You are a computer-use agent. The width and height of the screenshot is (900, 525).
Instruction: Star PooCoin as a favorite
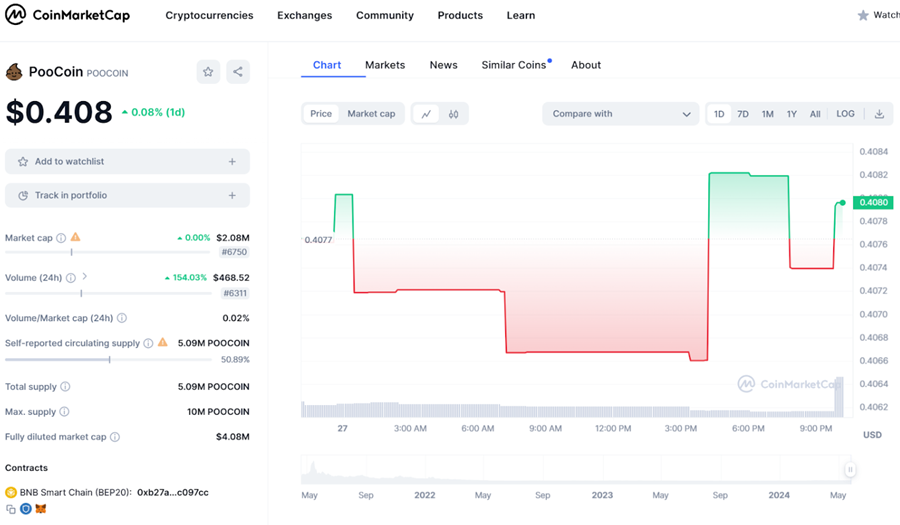point(208,72)
